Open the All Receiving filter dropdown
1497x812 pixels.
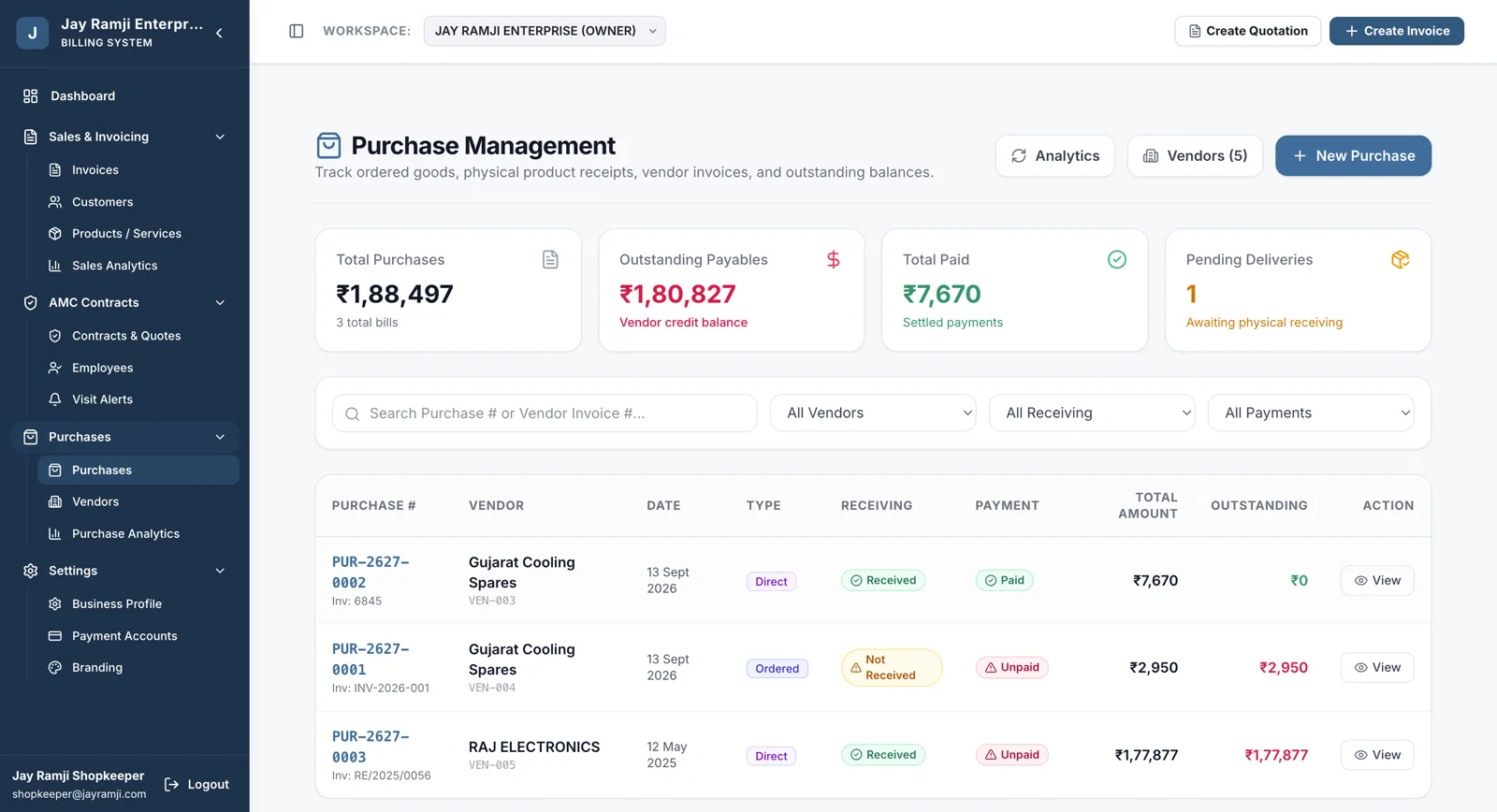point(1092,413)
